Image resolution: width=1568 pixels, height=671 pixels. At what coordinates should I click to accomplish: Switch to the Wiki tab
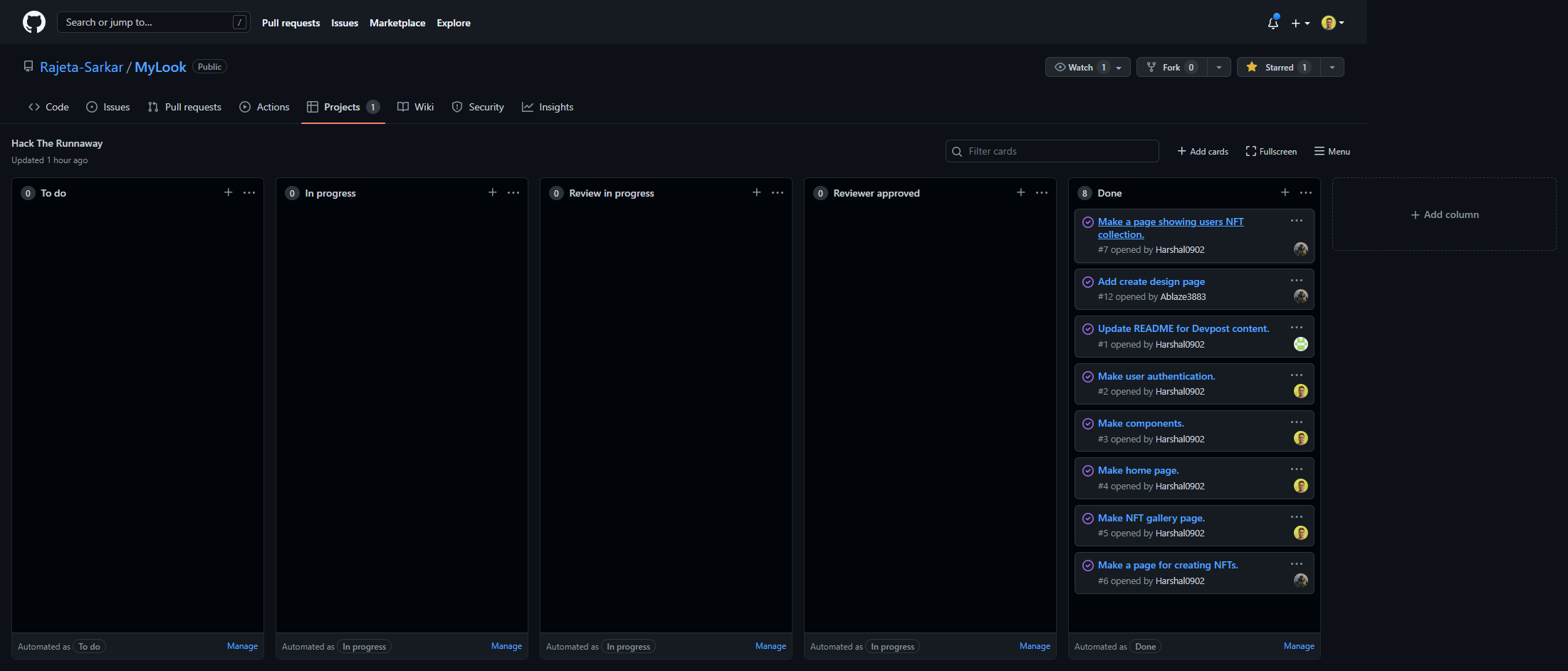click(415, 107)
